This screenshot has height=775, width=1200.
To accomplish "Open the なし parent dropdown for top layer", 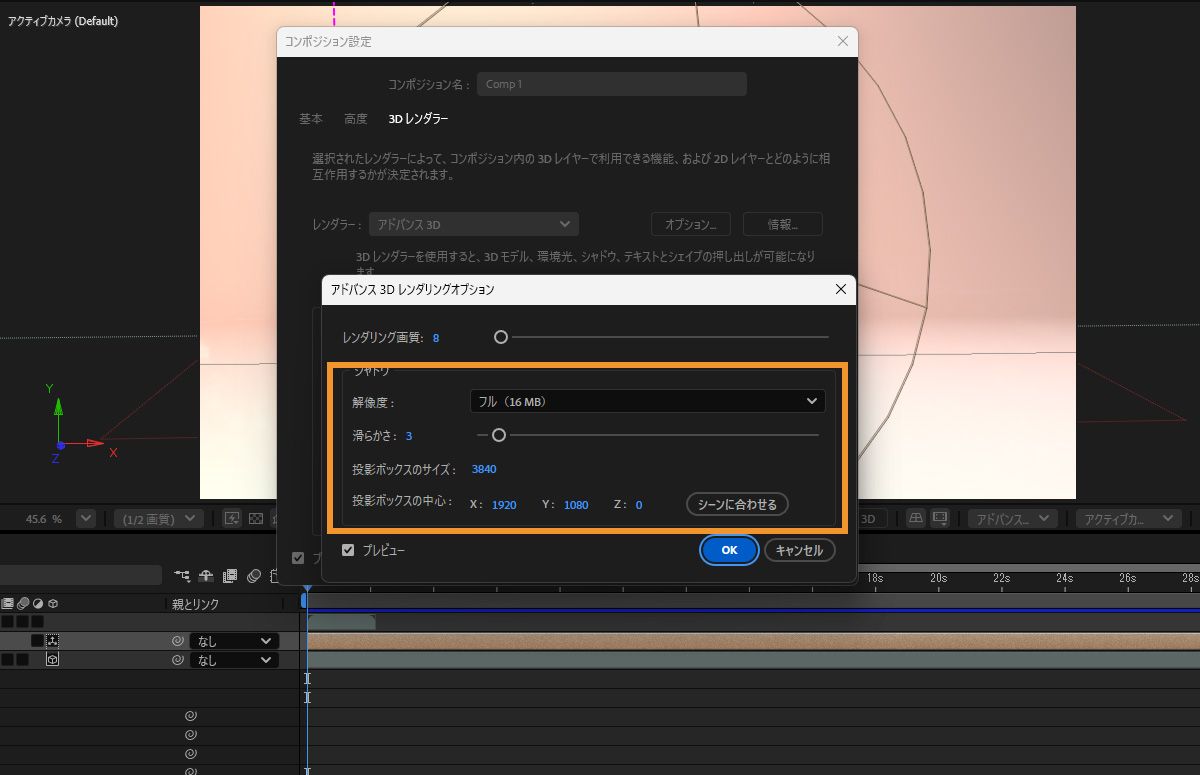I will click(234, 640).
